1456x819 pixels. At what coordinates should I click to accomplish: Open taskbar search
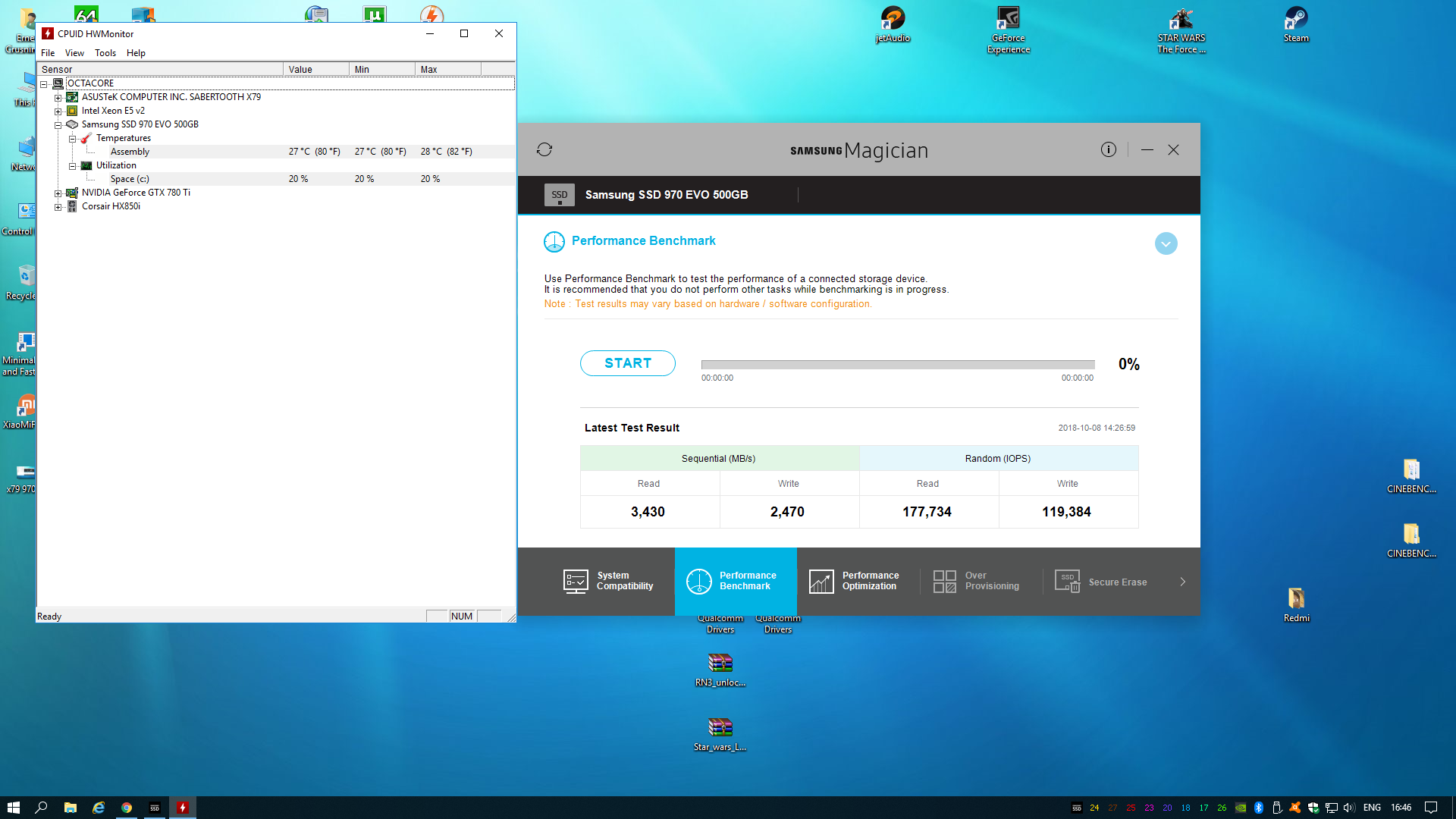point(42,808)
